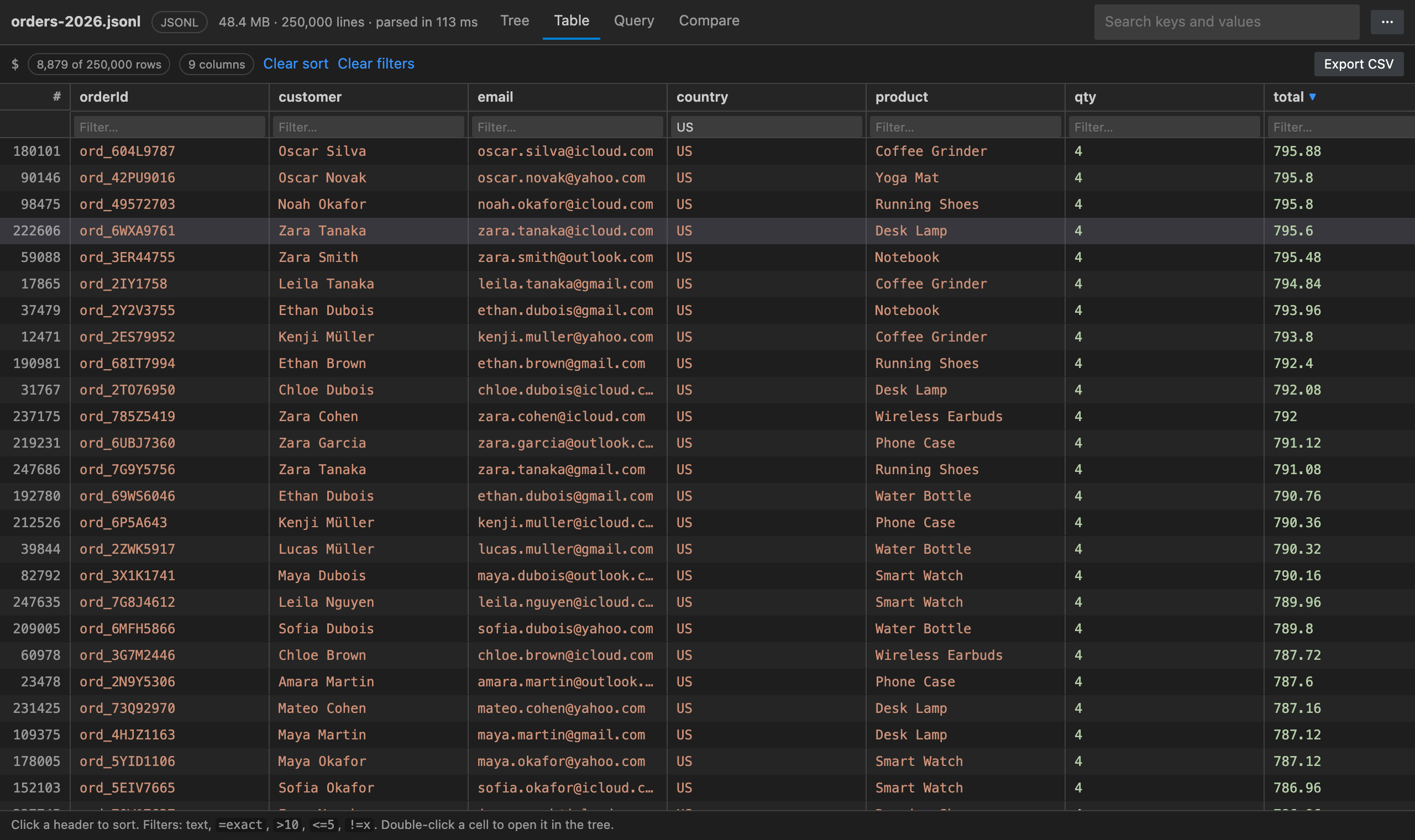Click the 8,879 of 250,000 rows pill
The width and height of the screenshot is (1415, 840).
pyautogui.click(x=98, y=64)
